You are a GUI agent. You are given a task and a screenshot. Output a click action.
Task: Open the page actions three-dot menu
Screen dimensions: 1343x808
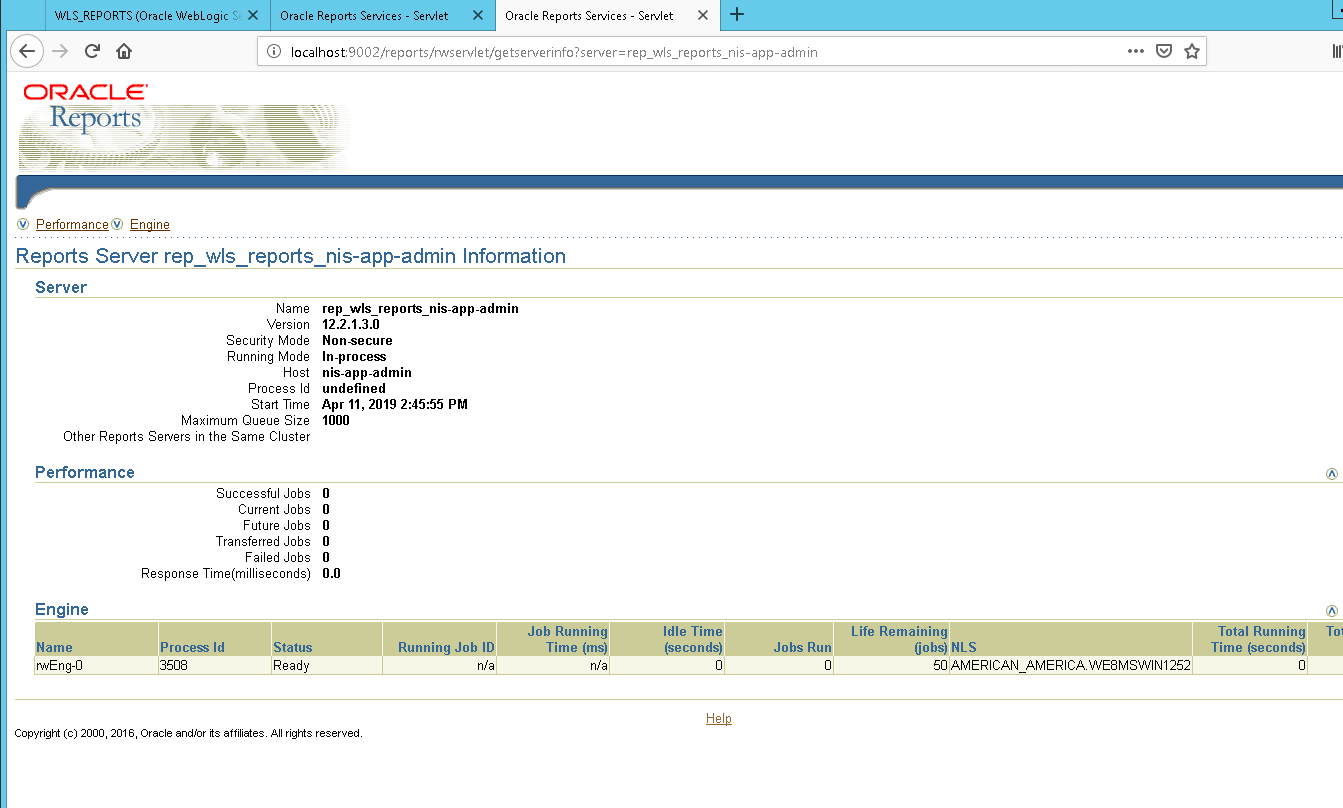(1136, 51)
